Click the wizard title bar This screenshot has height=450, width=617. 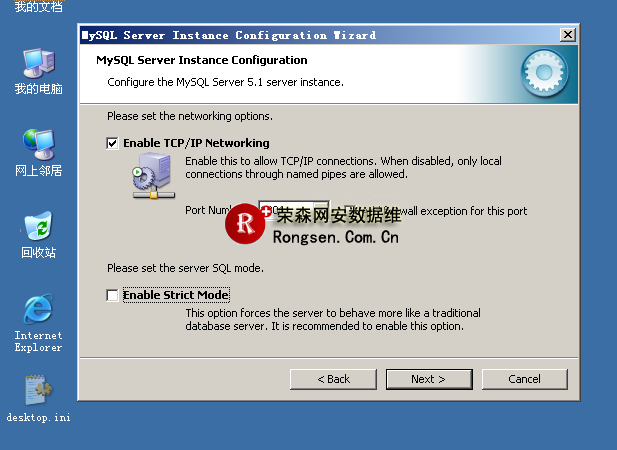pos(300,35)
